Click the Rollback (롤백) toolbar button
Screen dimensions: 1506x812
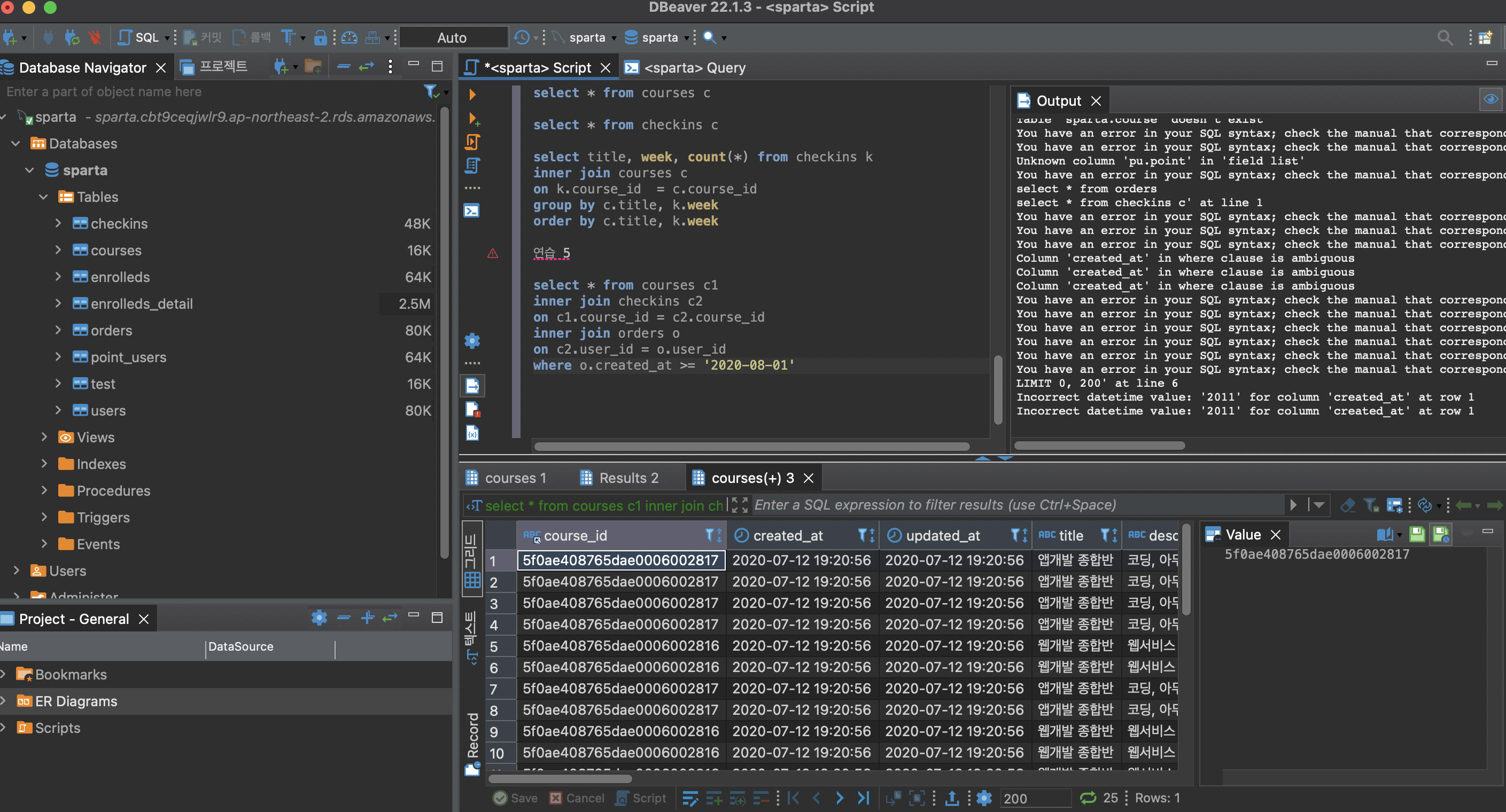point(251,38)
